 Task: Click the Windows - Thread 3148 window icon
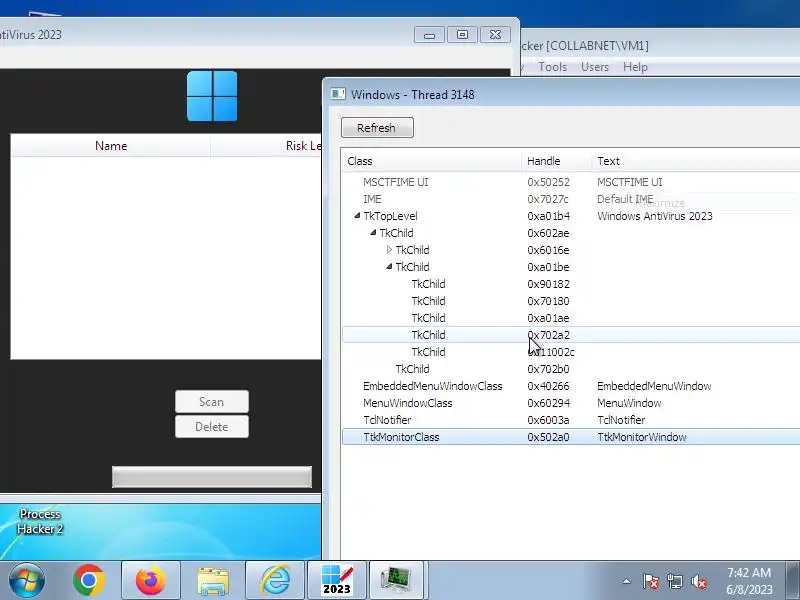tap(338, 94)
